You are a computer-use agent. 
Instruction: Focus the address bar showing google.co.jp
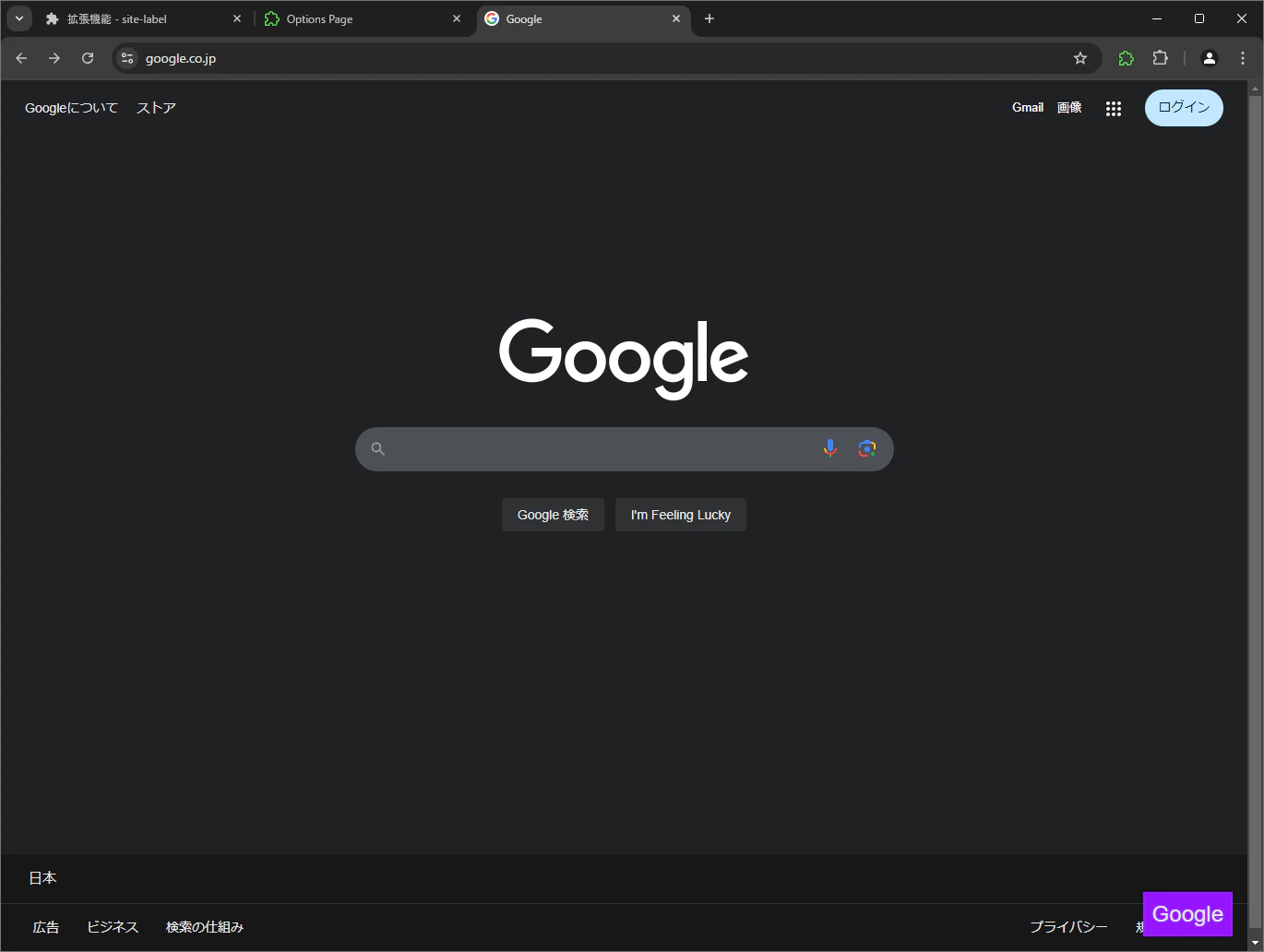[606, 58]
